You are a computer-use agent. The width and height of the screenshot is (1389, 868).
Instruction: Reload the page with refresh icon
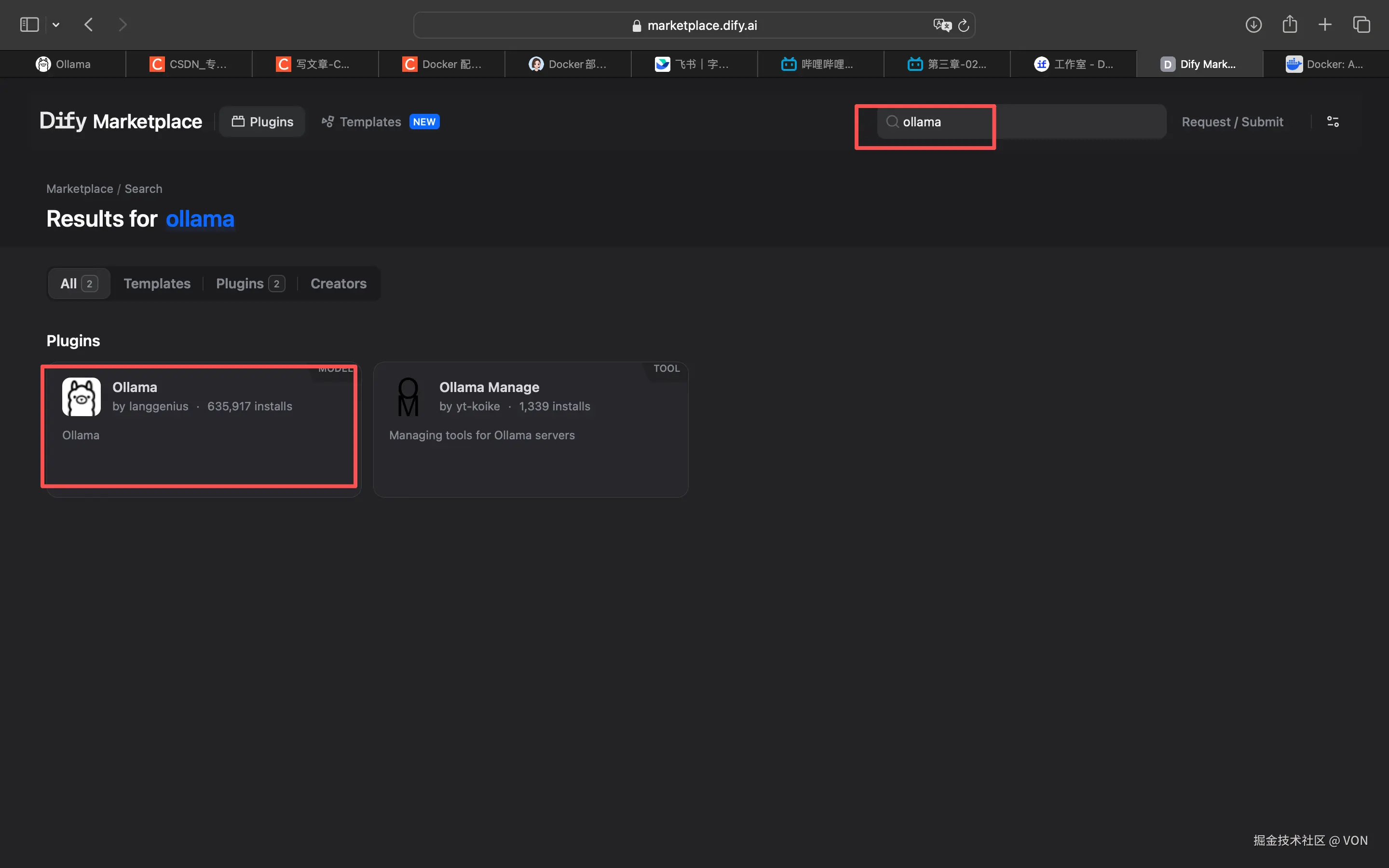(x=964, y=25)
